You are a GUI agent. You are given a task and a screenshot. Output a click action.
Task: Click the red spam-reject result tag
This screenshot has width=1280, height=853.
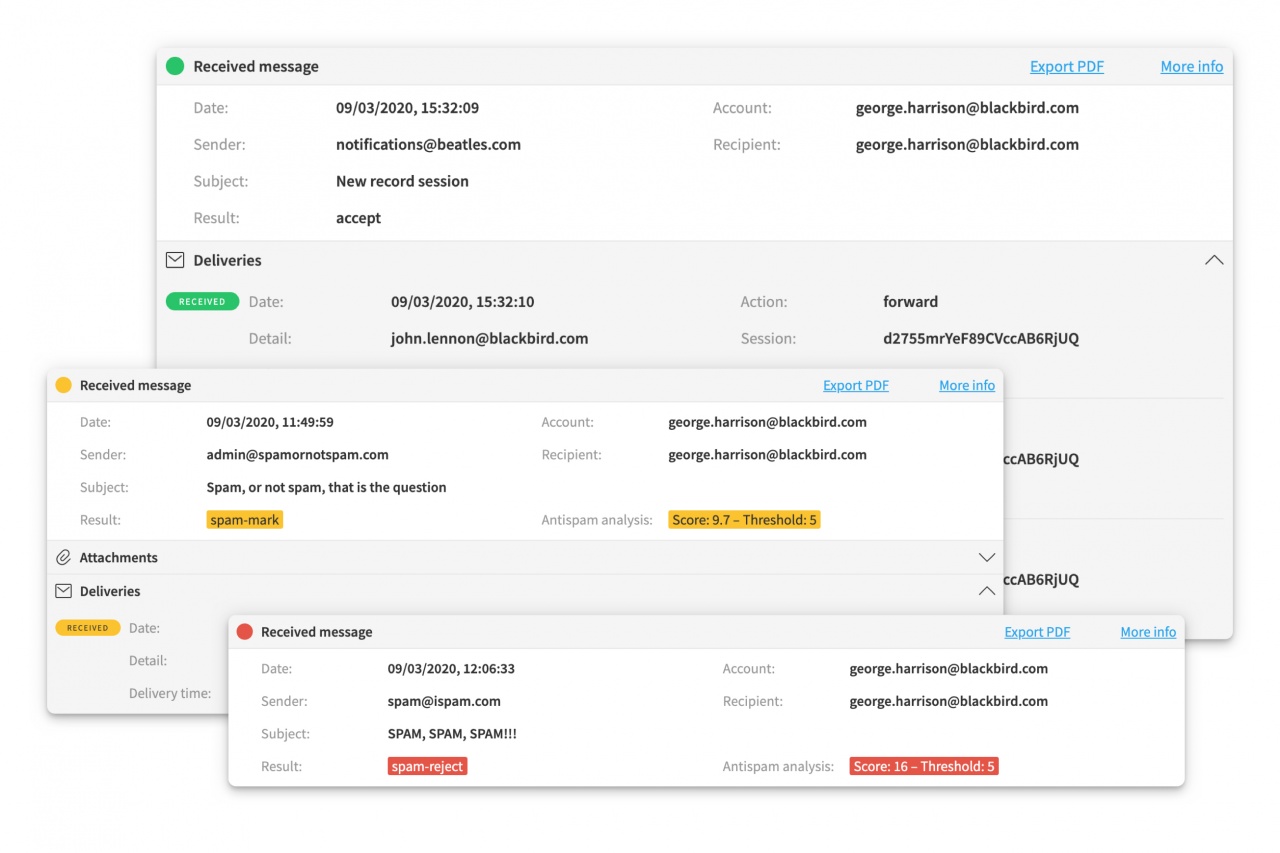tap(427, 767)
